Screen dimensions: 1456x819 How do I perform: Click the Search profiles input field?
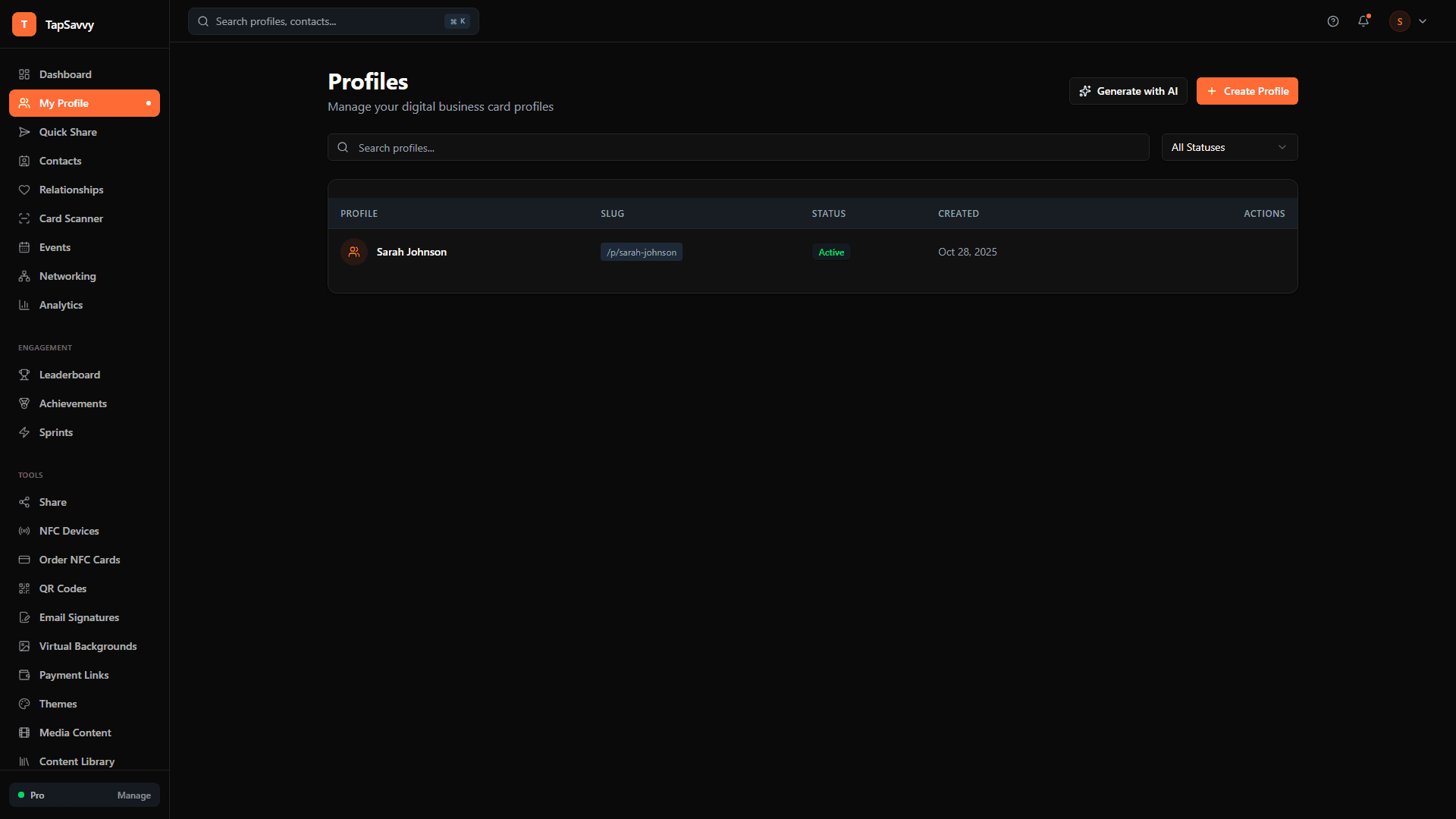[x=737, y=147]
